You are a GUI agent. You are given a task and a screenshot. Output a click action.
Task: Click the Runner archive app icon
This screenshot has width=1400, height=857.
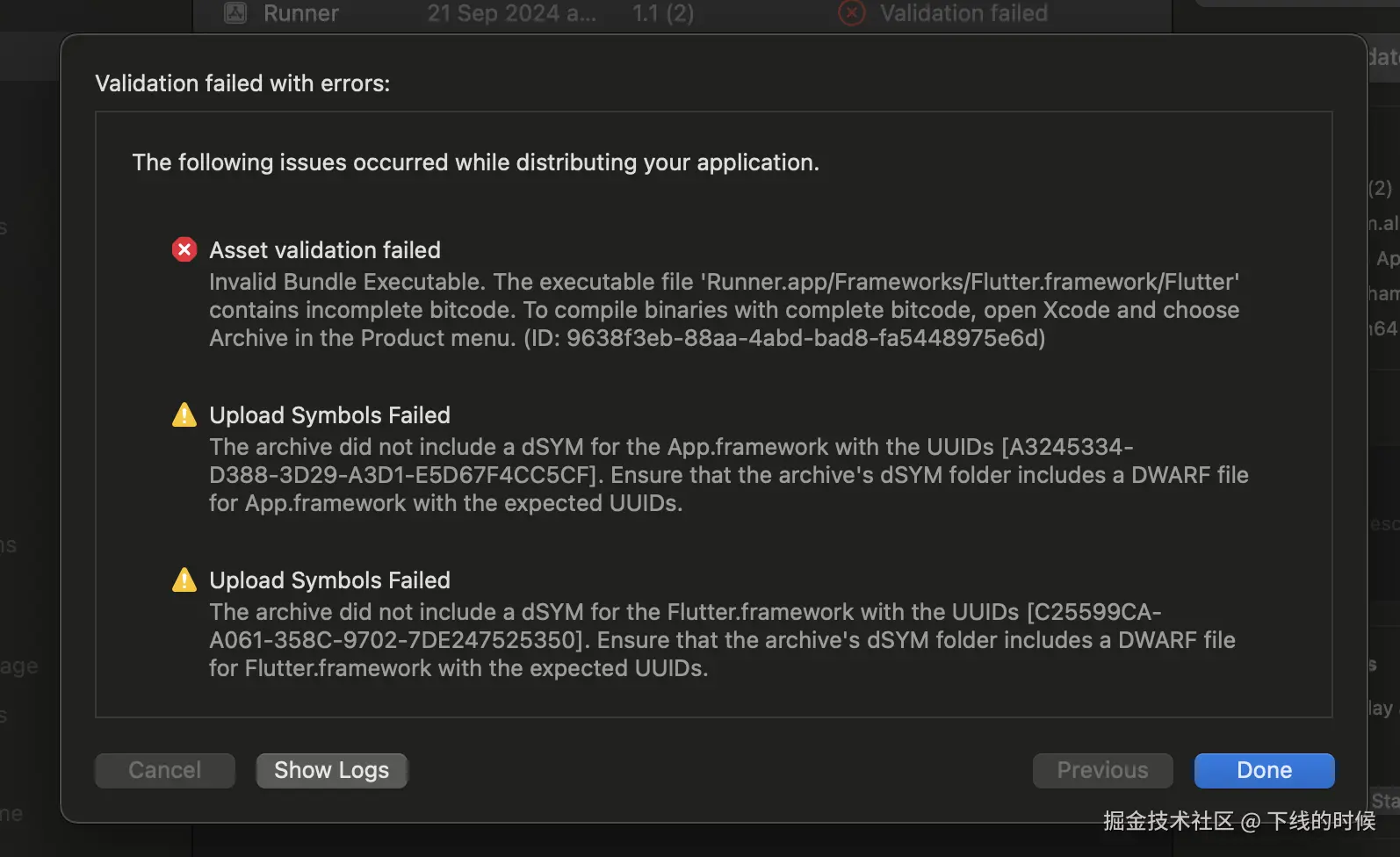pyautogui.click(x=235, y=12)
